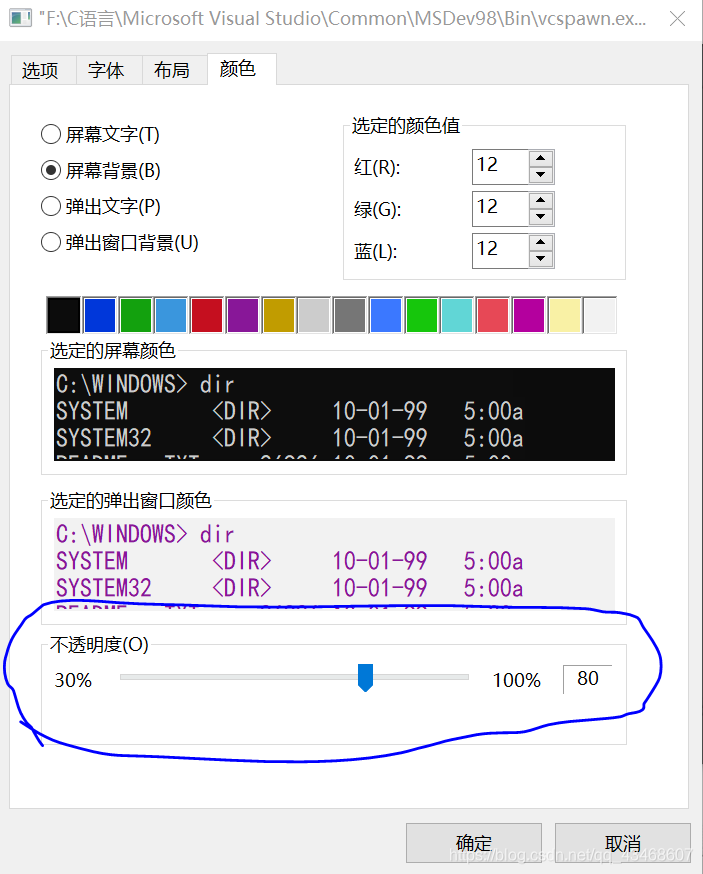The height and width of the screenshot is (874, 703).
Task: Click the opacity slider thumb
Action: (x=365, y=677)
